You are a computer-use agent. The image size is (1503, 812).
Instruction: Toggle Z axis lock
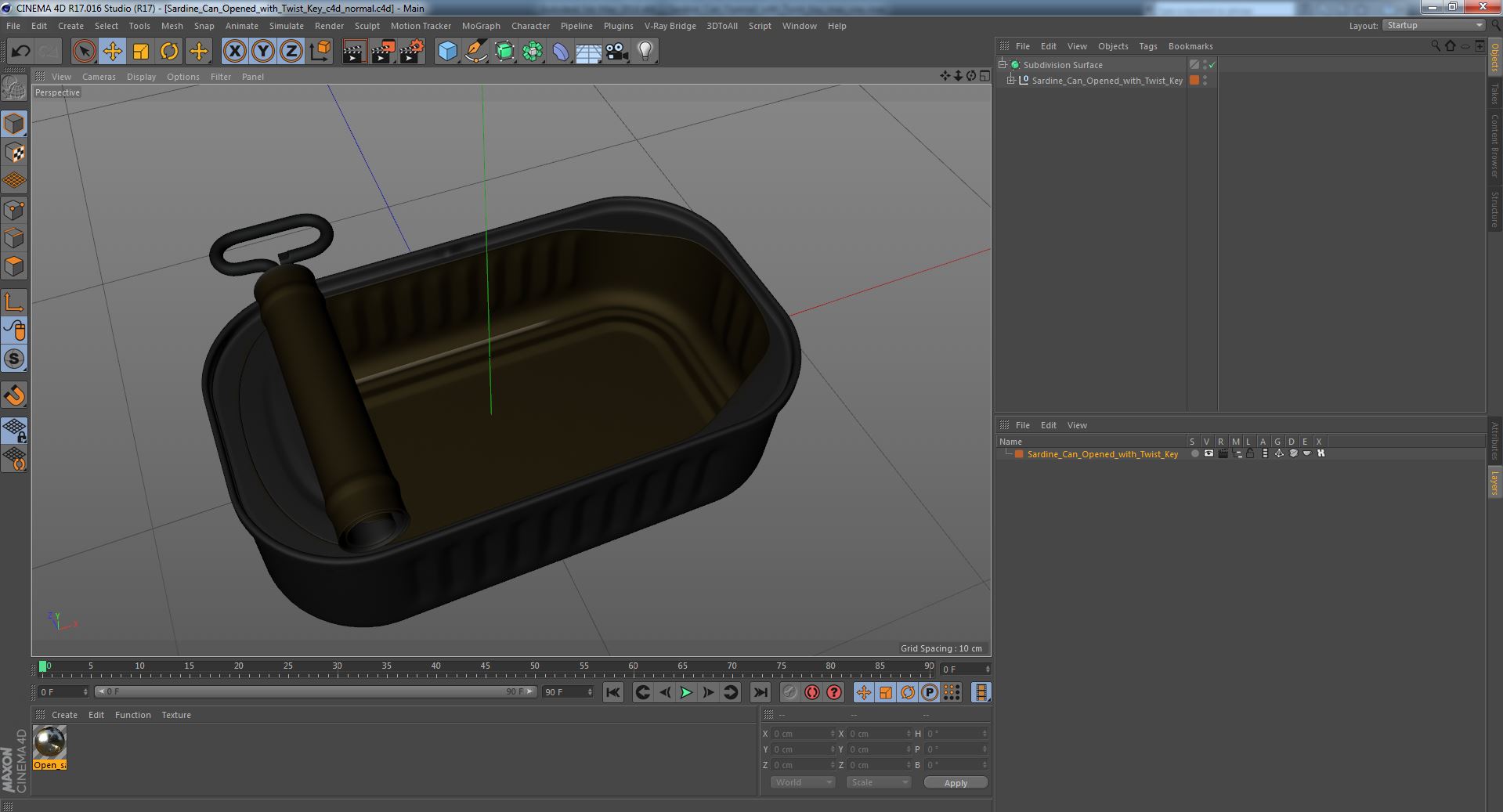[x=291, y=52]
